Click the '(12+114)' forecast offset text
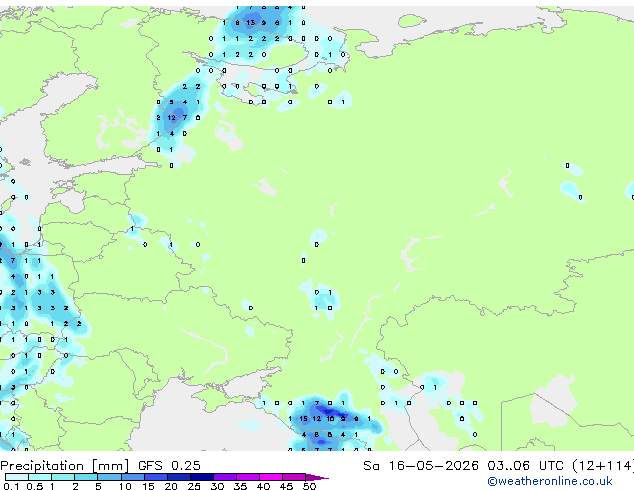Viewport: 634px width, 490px height. pyautogui.click(x=603, y=466)
